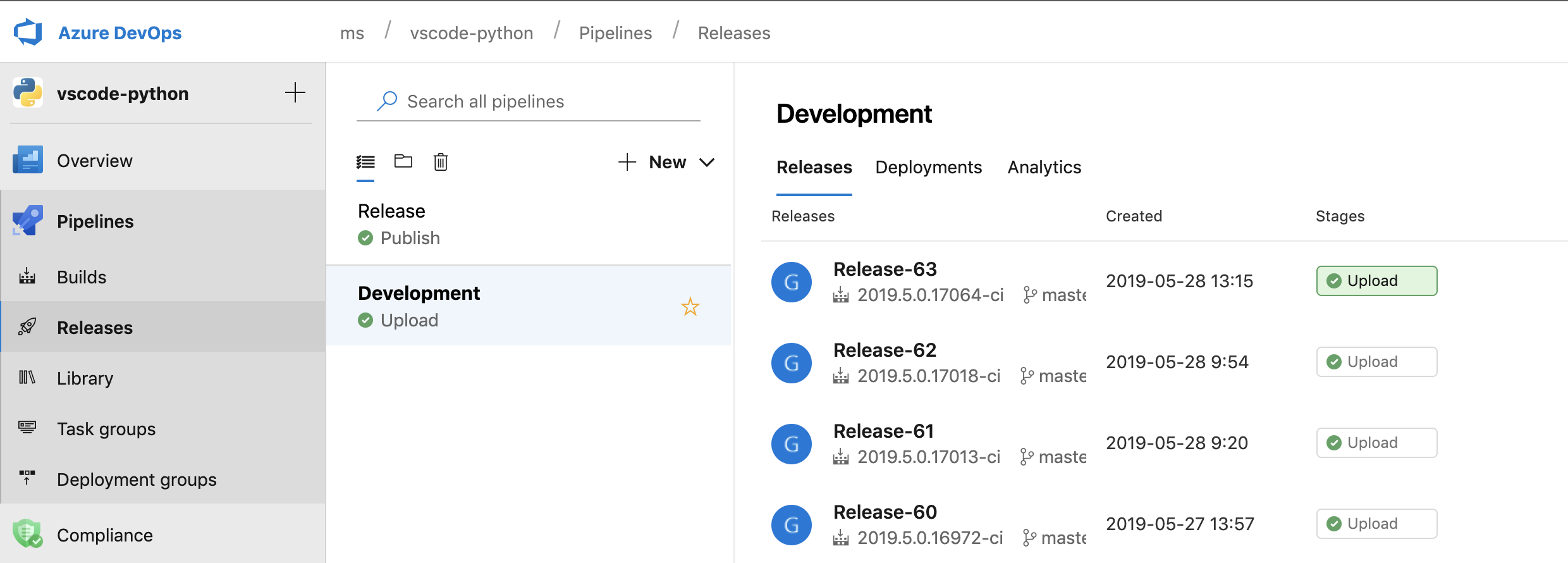Click created date 2019-05-27 13:57
The height and width of the screenshot is (563, 1568).
pos(1180,524)
